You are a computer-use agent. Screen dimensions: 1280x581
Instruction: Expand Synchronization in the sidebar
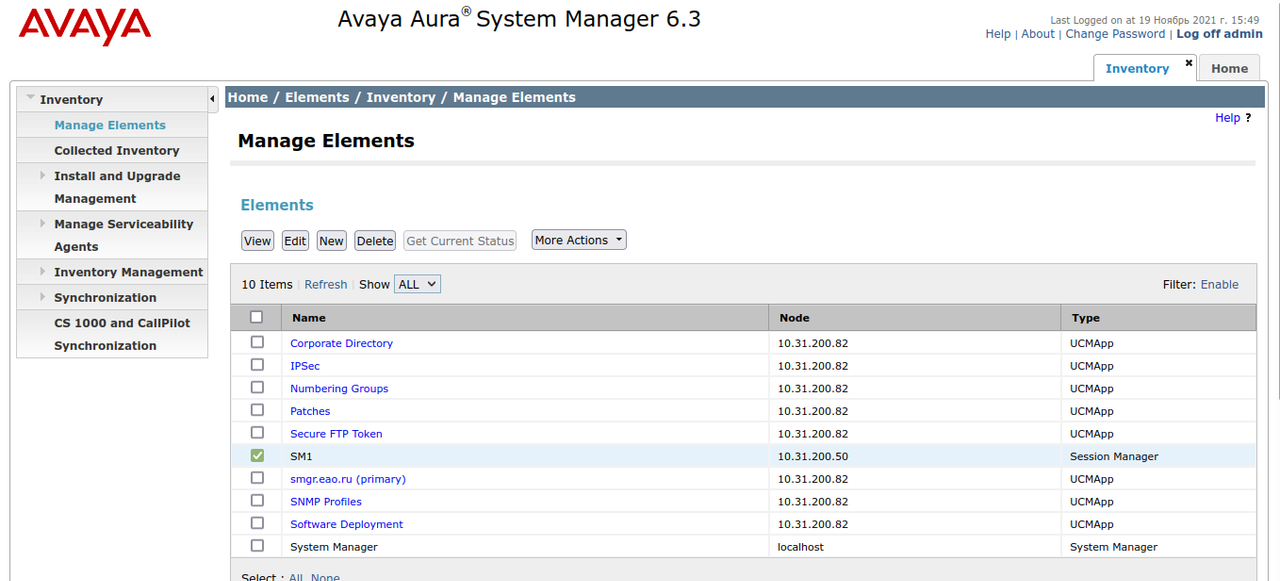43,297
